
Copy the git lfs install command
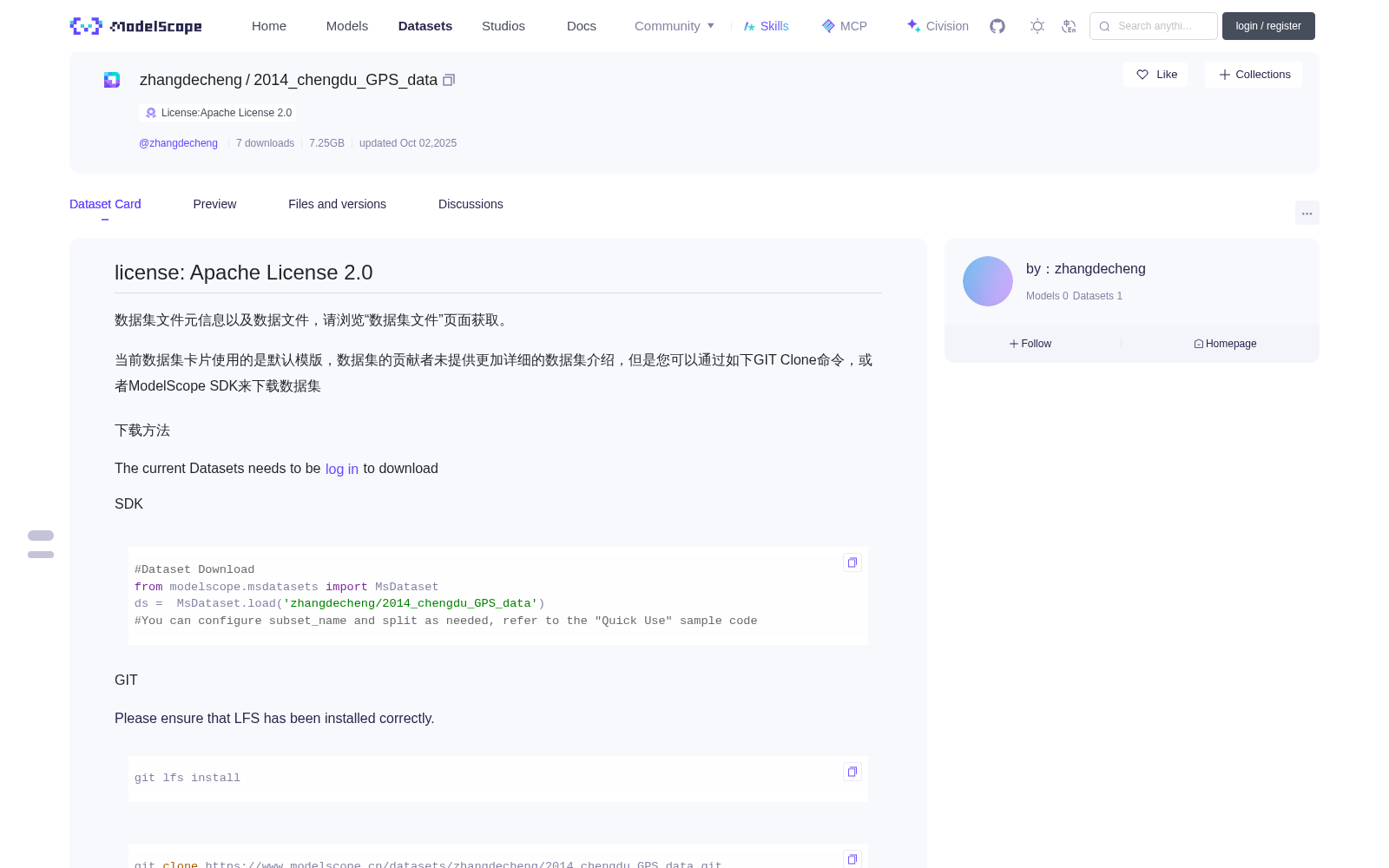point(852,772)
